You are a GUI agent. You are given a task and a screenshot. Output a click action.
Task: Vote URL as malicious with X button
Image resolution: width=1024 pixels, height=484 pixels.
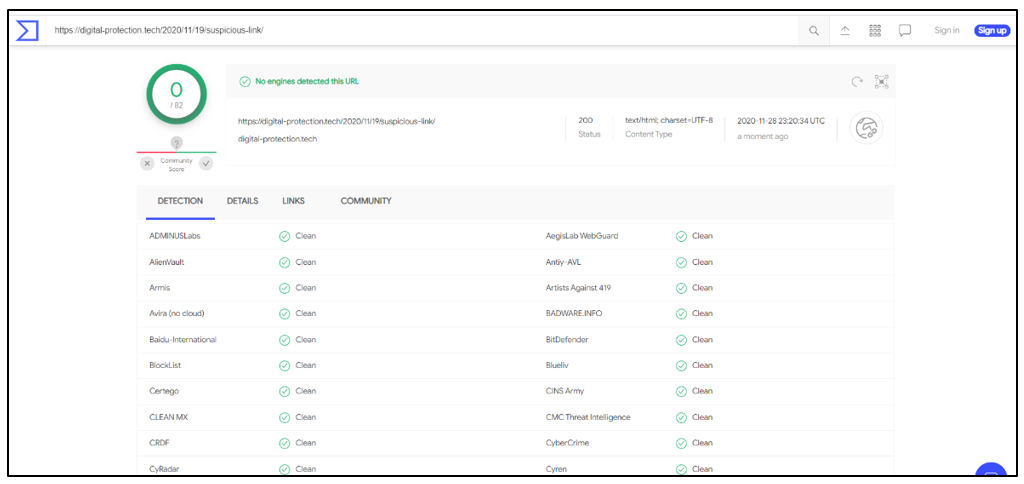tap(147, 163)
